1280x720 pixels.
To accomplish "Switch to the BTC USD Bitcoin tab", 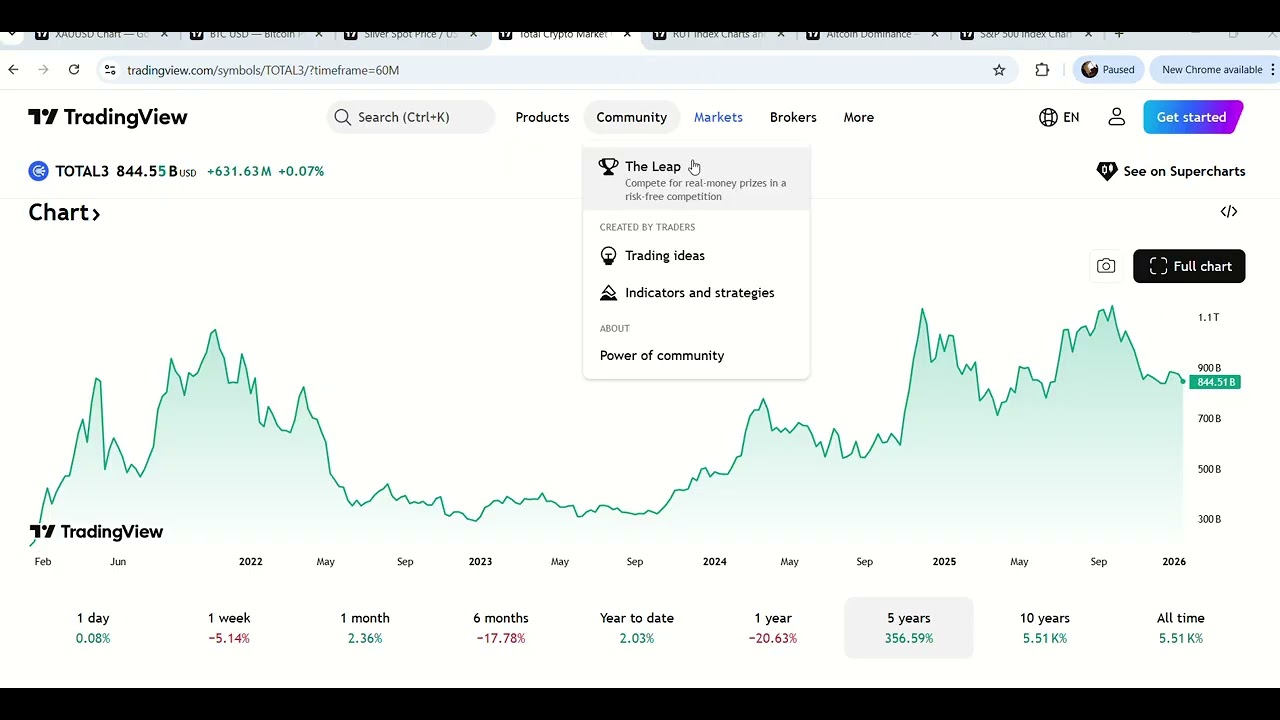I will click(254, 34).
